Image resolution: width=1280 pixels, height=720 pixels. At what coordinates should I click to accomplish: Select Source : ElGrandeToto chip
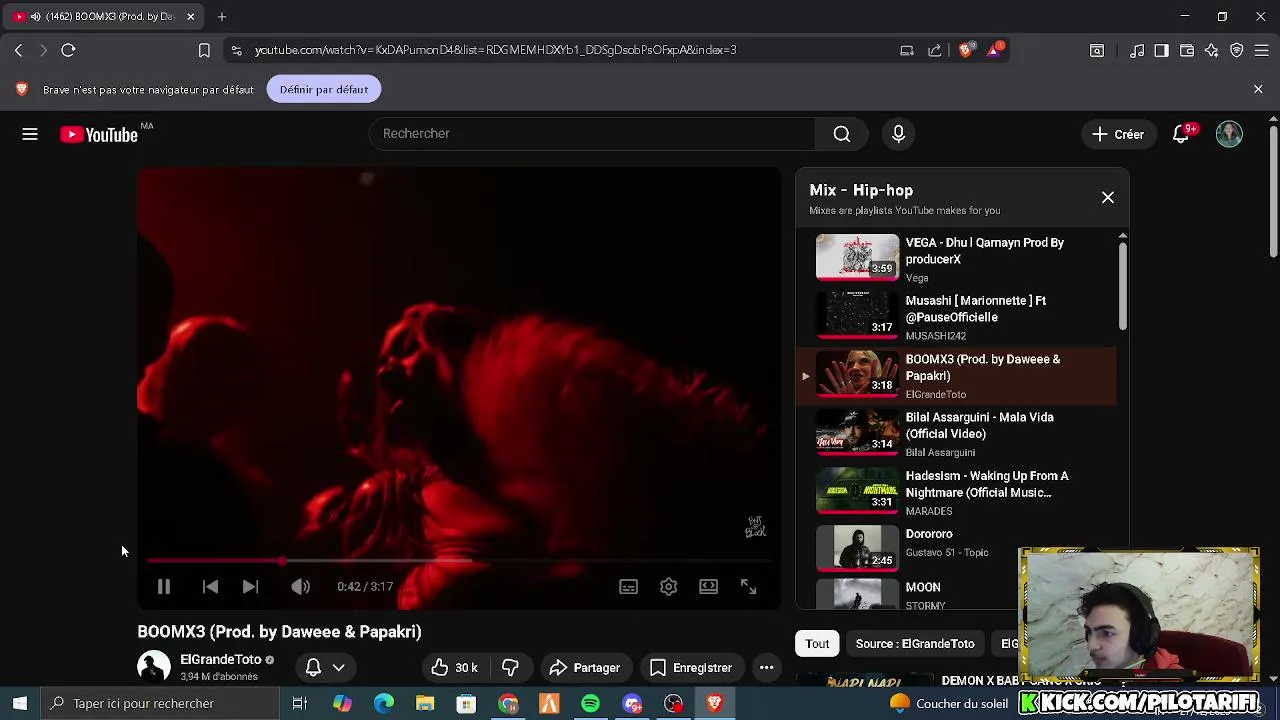click(x=915, y=644)
